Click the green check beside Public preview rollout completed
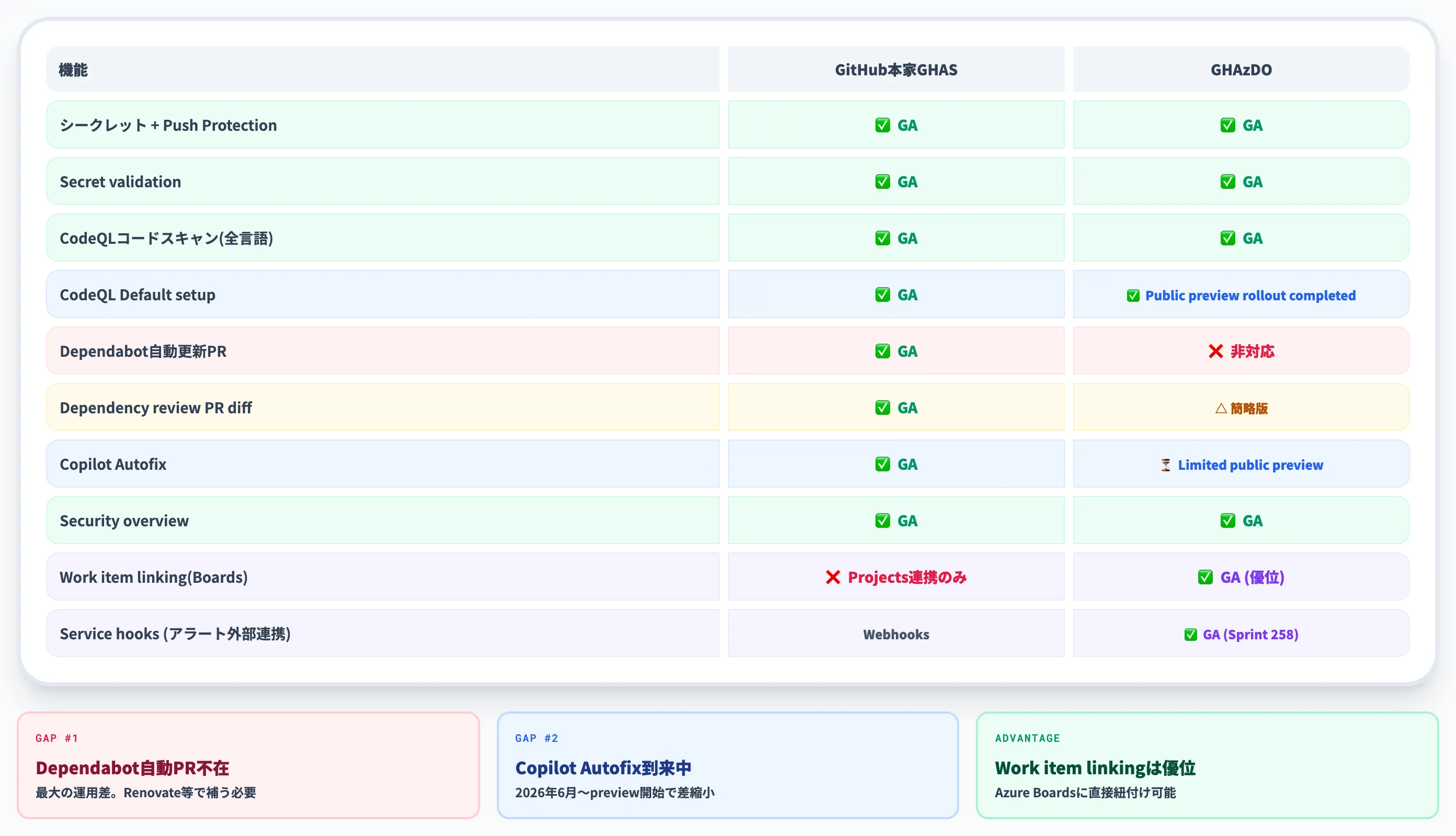The height and width of the screenshot is (836, 1456). pos(1132,296)
